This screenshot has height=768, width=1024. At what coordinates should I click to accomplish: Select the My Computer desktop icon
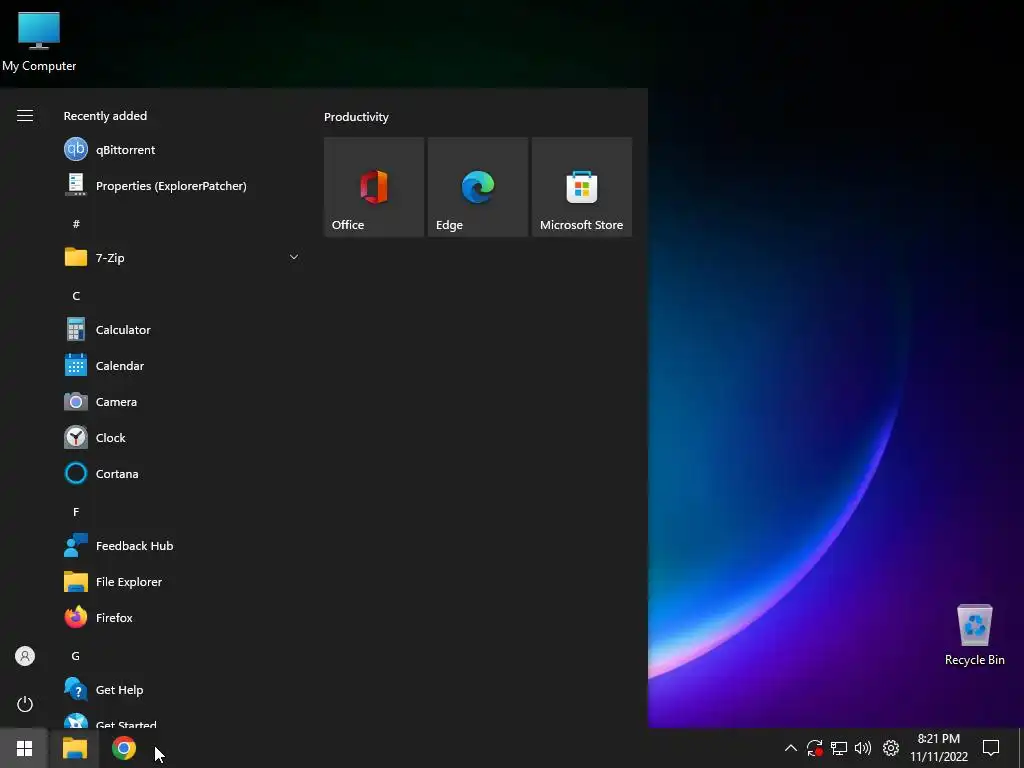39,41
